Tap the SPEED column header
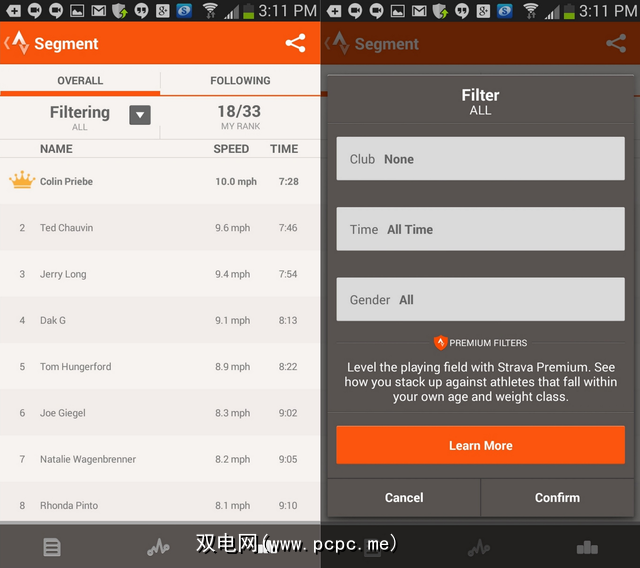This screenshot has width=640, height=568. (x=231, y=149)
